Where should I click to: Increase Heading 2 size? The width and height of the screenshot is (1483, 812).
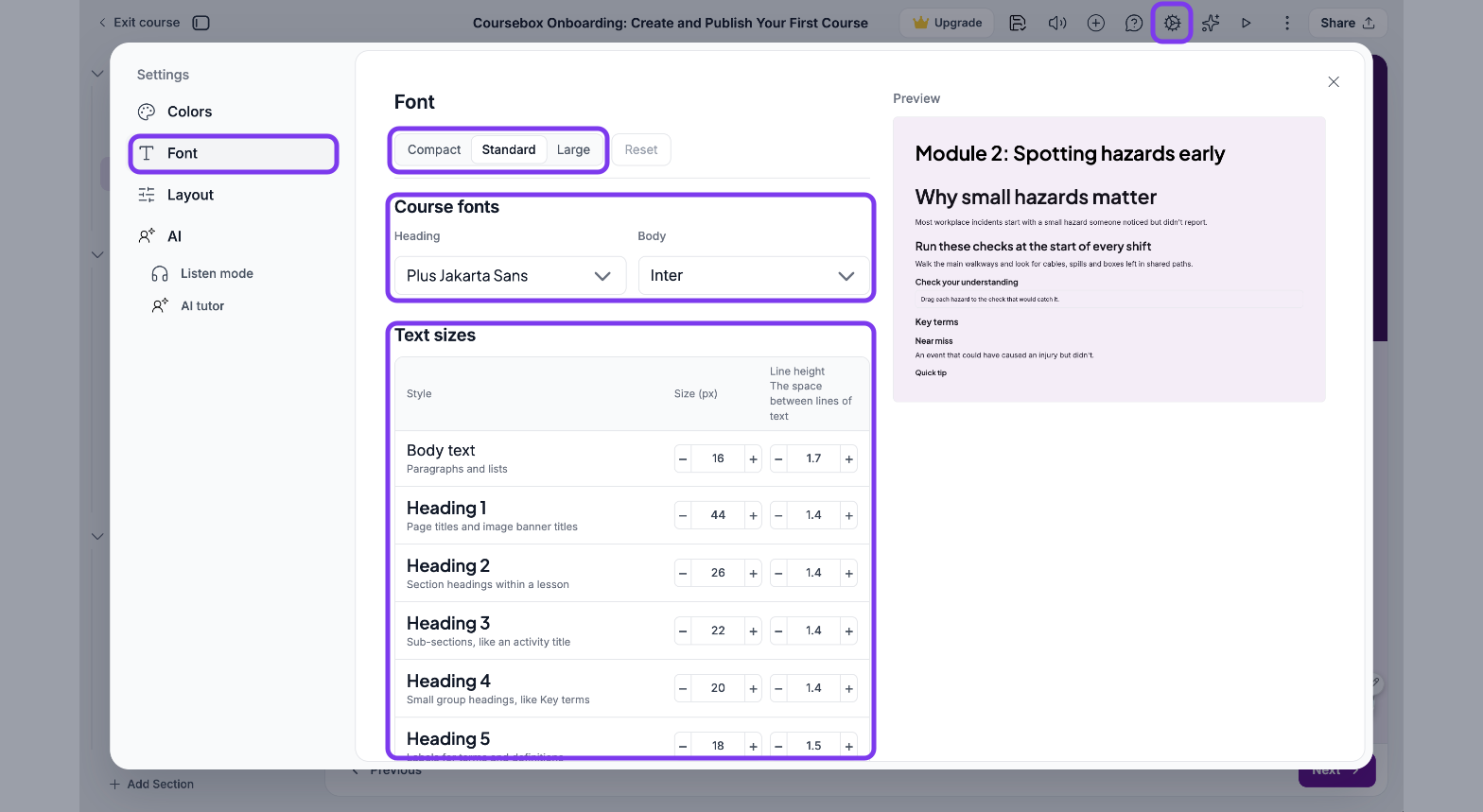pyautogui.click(x=754, y=573)
